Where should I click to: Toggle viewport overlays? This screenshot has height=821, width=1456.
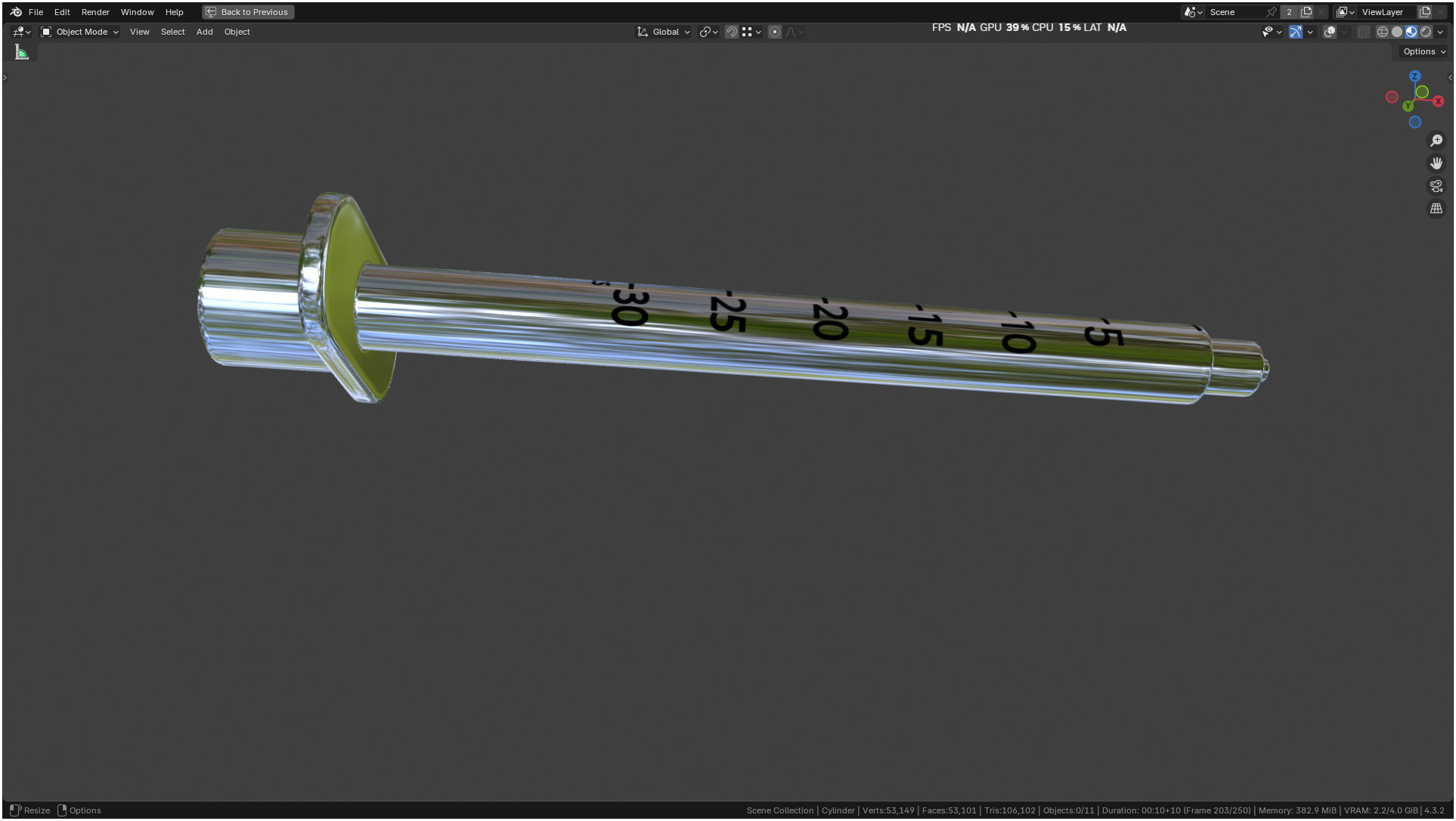tap(1330, 32)
